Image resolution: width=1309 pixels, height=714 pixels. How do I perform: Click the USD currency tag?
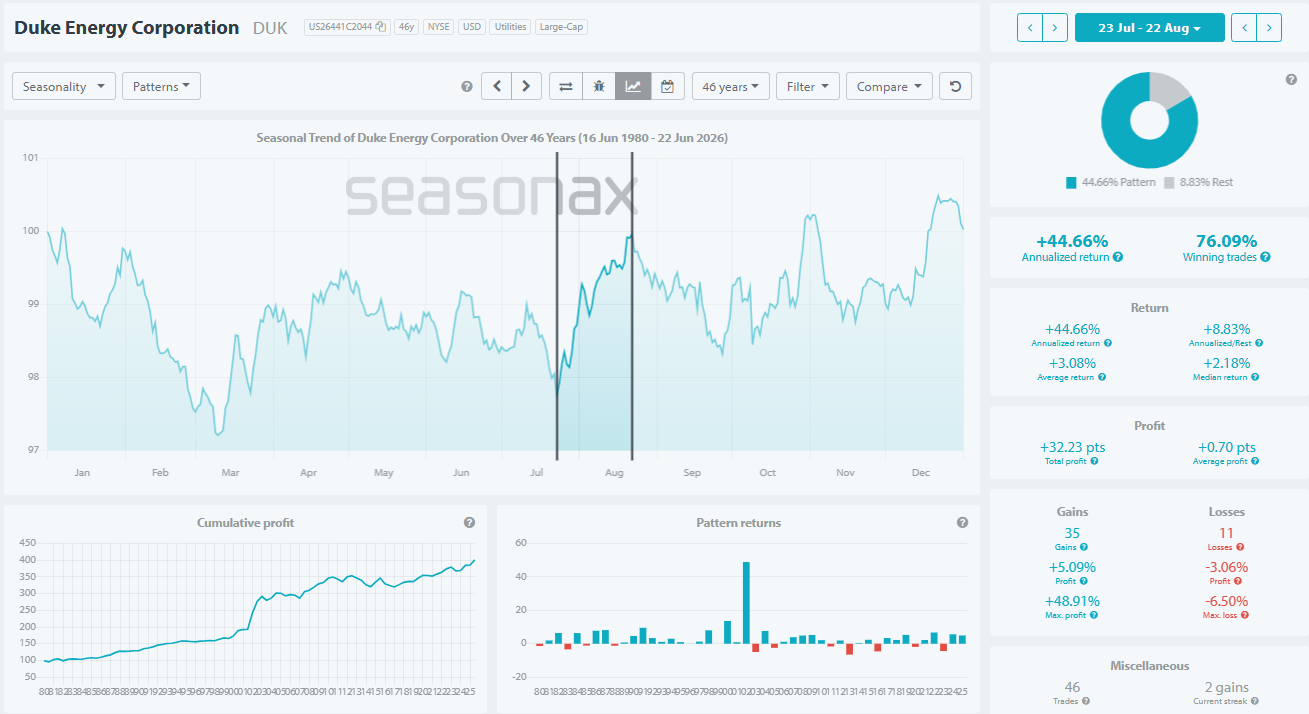pyautogui.click(x=471, y=27)
